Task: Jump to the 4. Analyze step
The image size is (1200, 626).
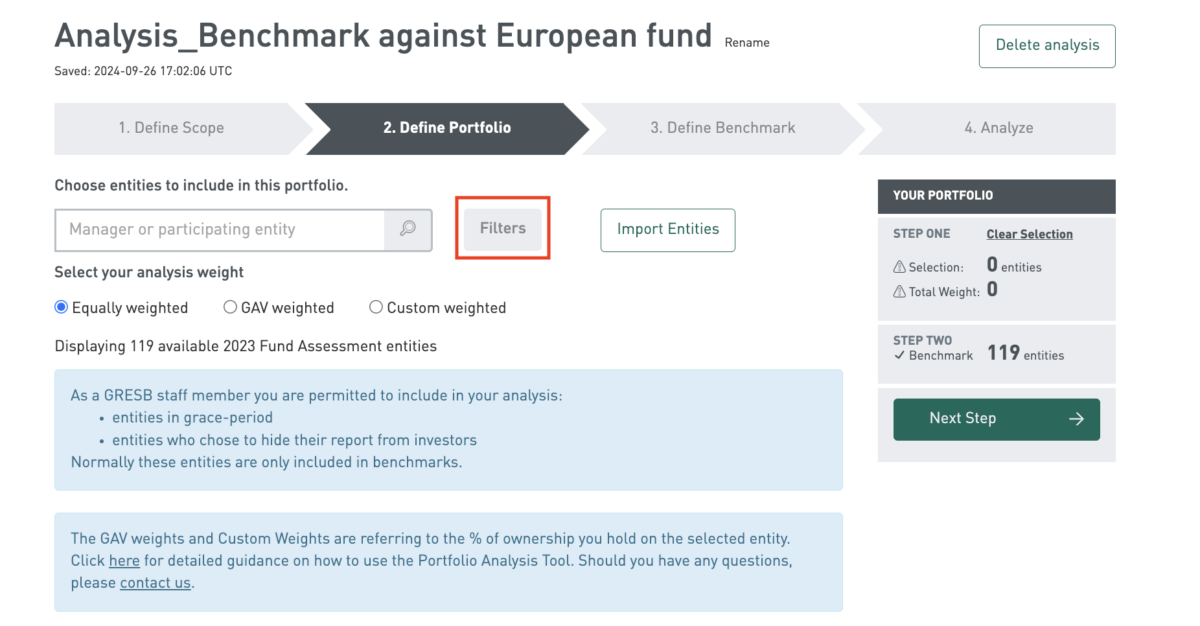Action: 998,128
